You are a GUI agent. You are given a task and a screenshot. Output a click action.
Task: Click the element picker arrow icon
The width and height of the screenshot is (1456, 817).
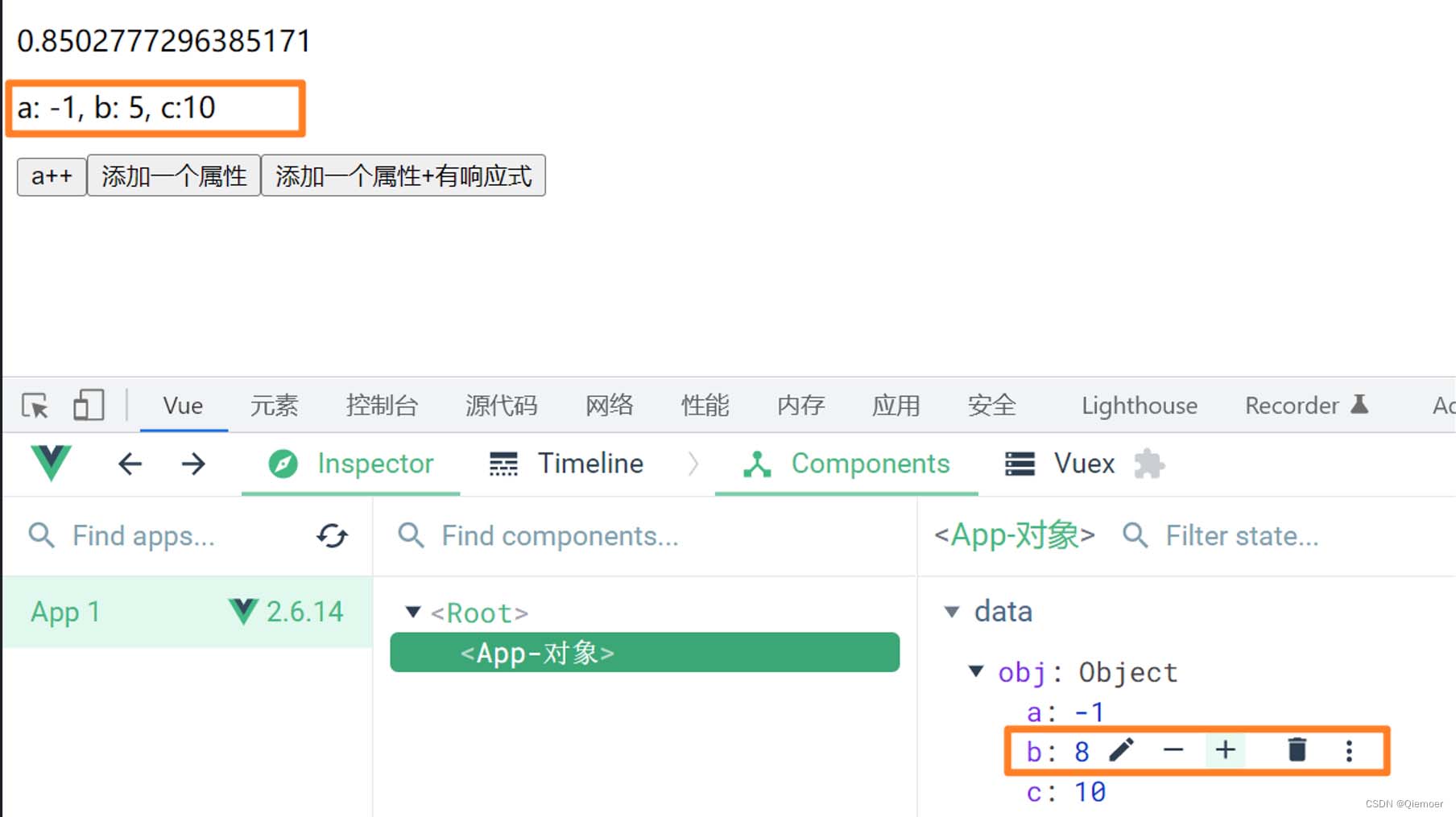coord(35,405)
